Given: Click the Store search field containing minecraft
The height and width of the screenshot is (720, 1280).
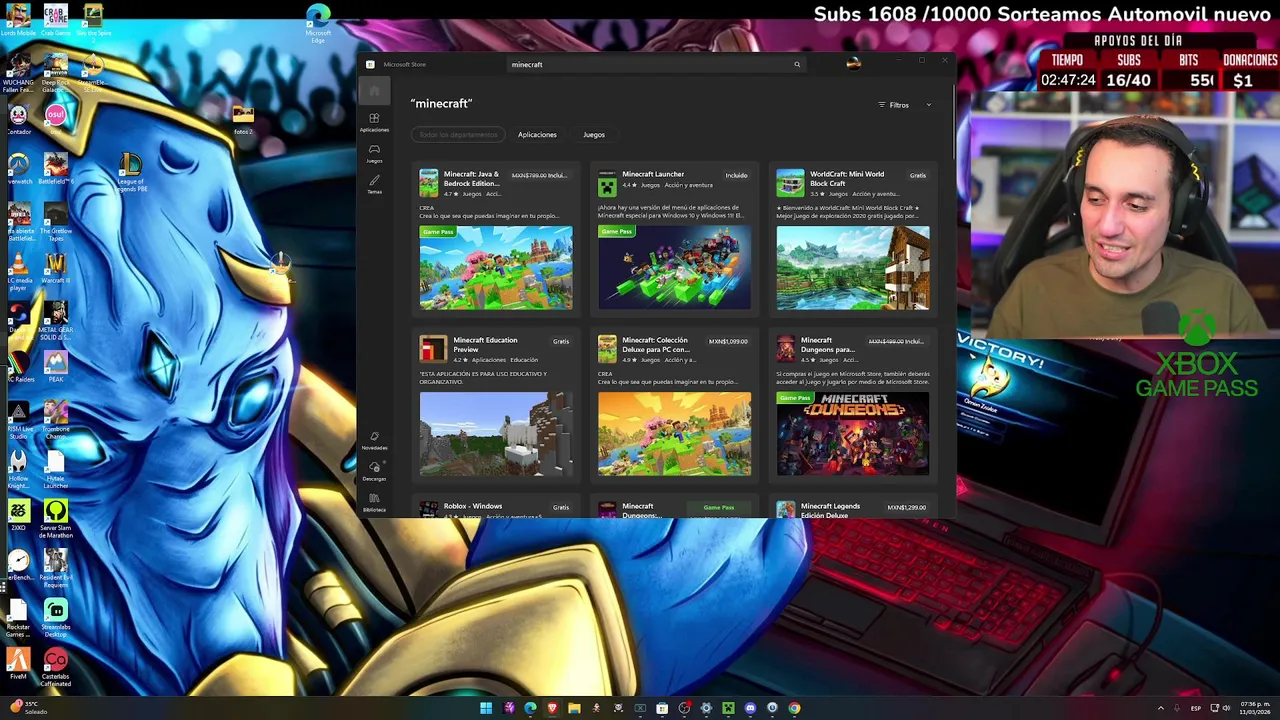Looking at the screenshot, I should [x=655, y=64].
